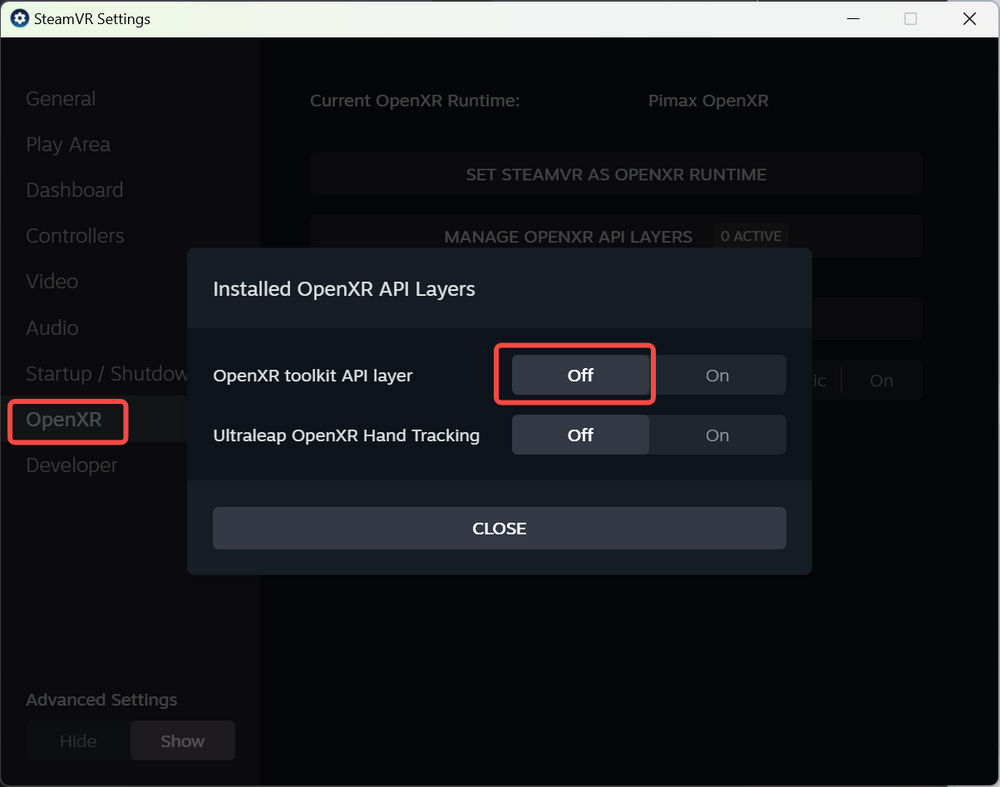This screenshot has width=1000, height=787.
Task: Open the Controllers settings tab
Action: click(x=75, y=236)
